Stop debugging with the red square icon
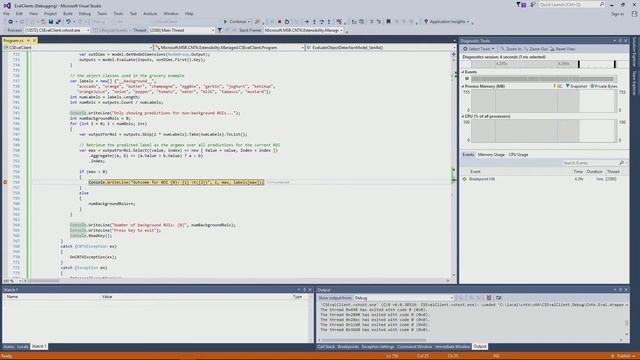Image resolution: width=640 pixels, height=360 pixels. click(280, 22)
